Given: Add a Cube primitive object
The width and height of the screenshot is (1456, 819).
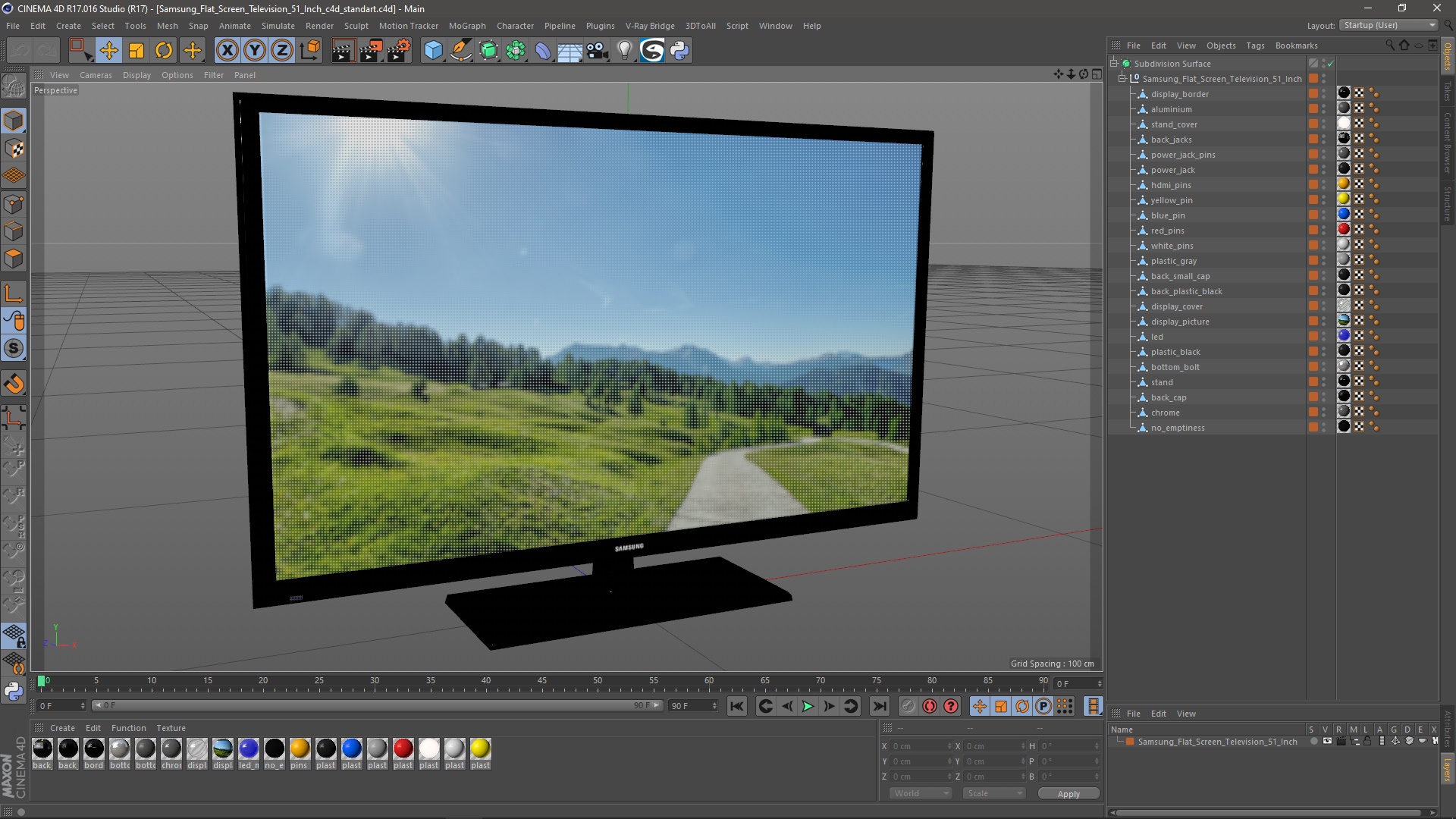Looking at the screenshot, I should point(433,51).
